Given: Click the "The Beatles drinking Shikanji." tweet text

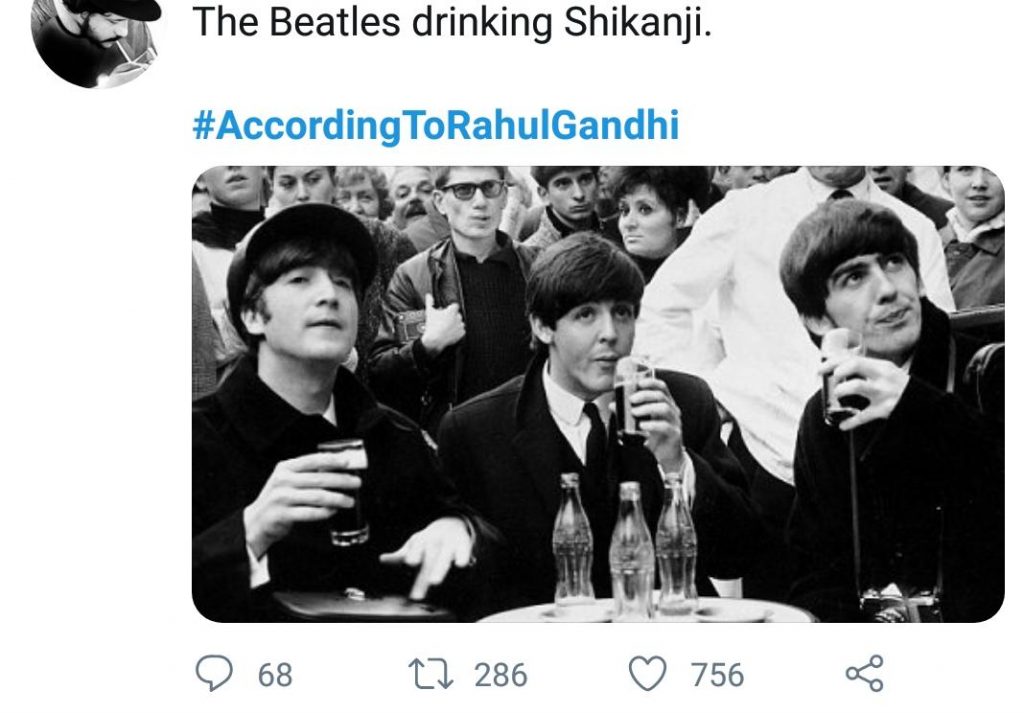Looking at the screenshot, I should pyautogui.click(x=451, y=22).
